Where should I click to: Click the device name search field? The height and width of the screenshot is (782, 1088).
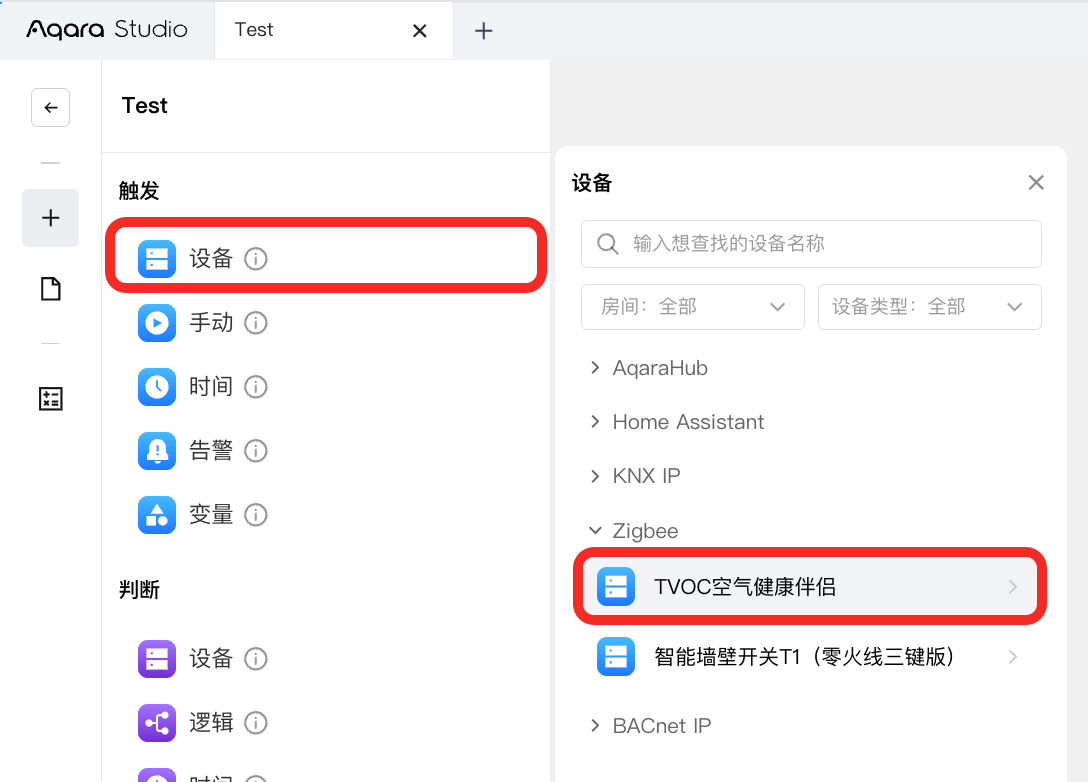811,244
